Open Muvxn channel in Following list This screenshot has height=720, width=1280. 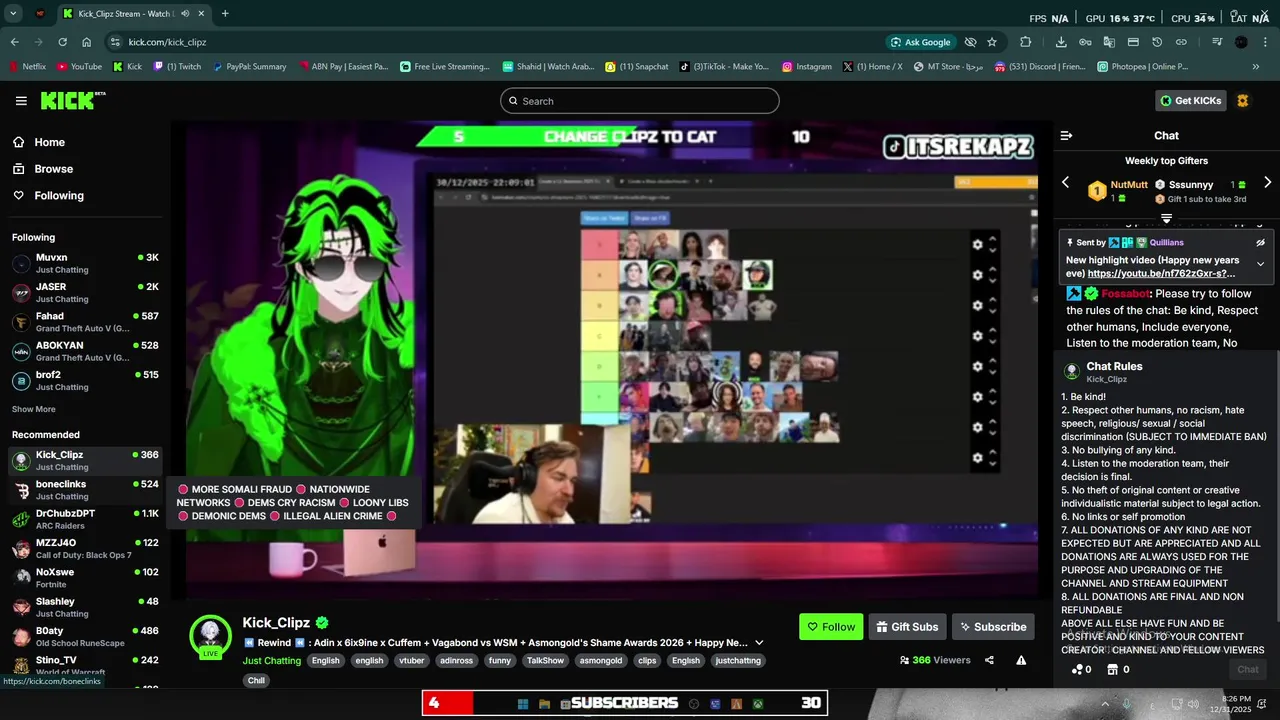[85, 263]
